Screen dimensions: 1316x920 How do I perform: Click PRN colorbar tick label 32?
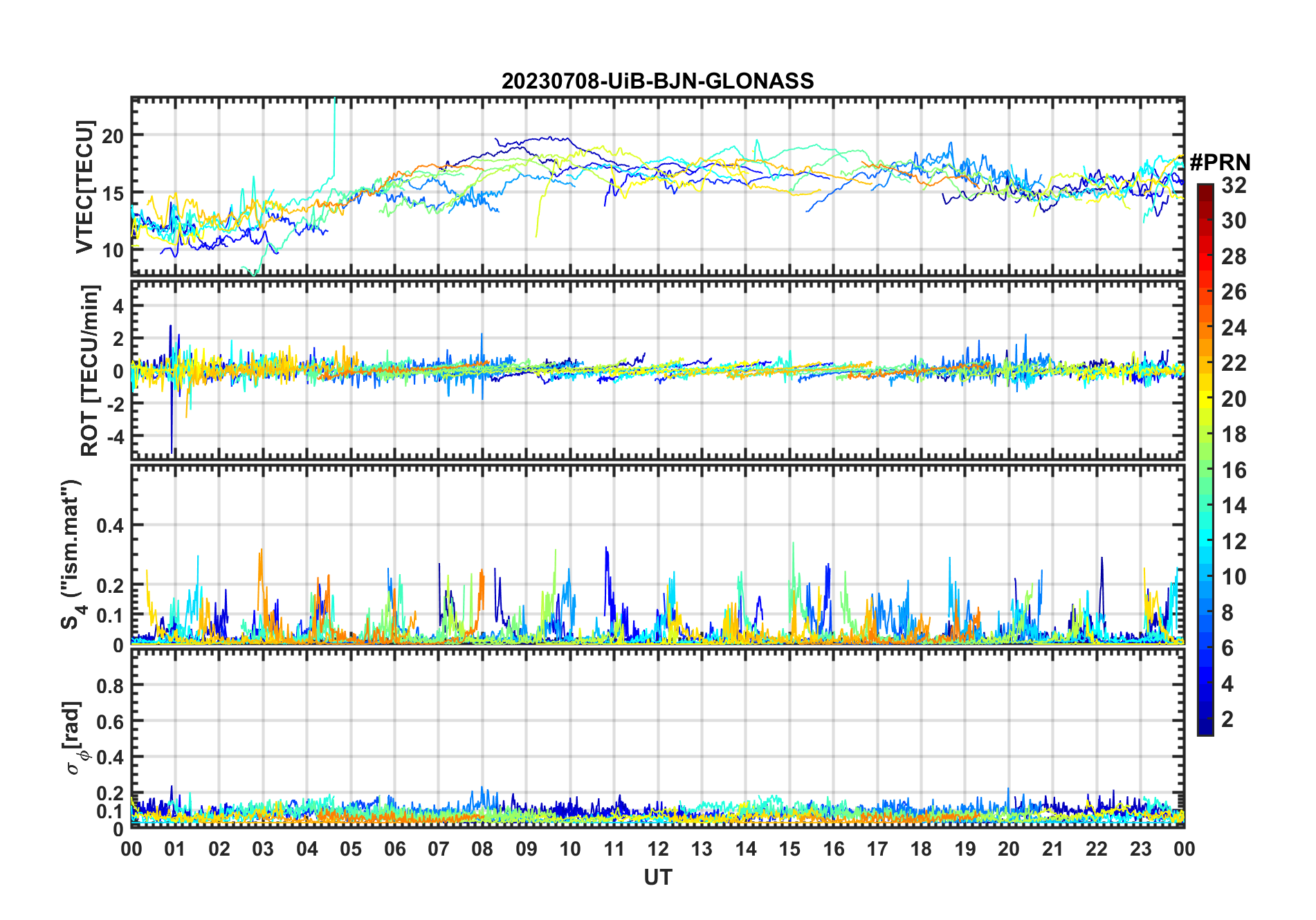[x=1234, y=185]
